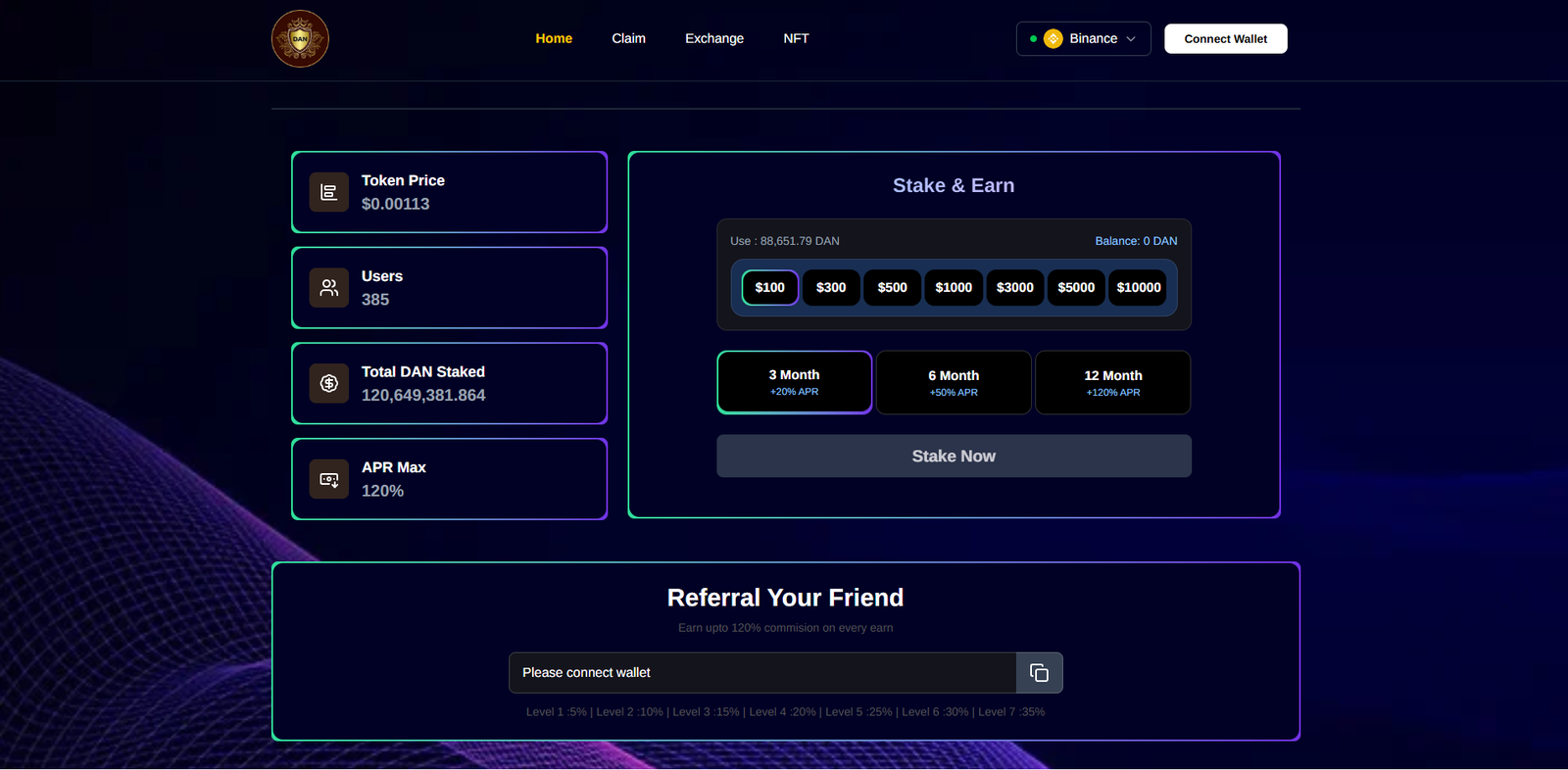Image resolution: width=1568 pixels, height=770 pixels.
Task: Click the Users people icon
Action: [x=329, y=288]
